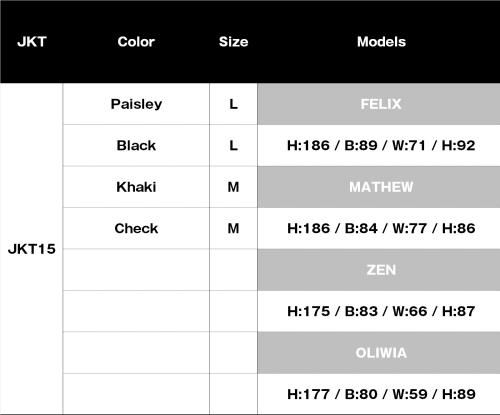Select the FELIX model name cell

coord(379,104)
